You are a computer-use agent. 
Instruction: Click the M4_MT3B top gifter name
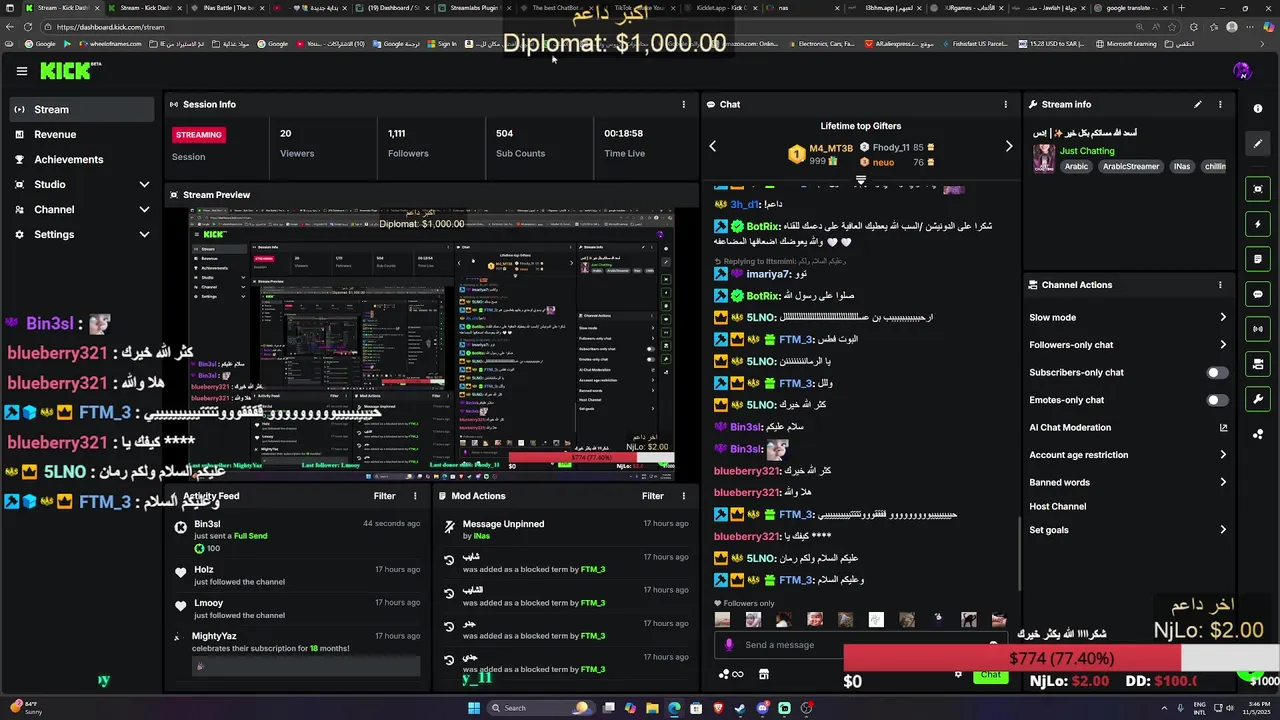[831, 148]
